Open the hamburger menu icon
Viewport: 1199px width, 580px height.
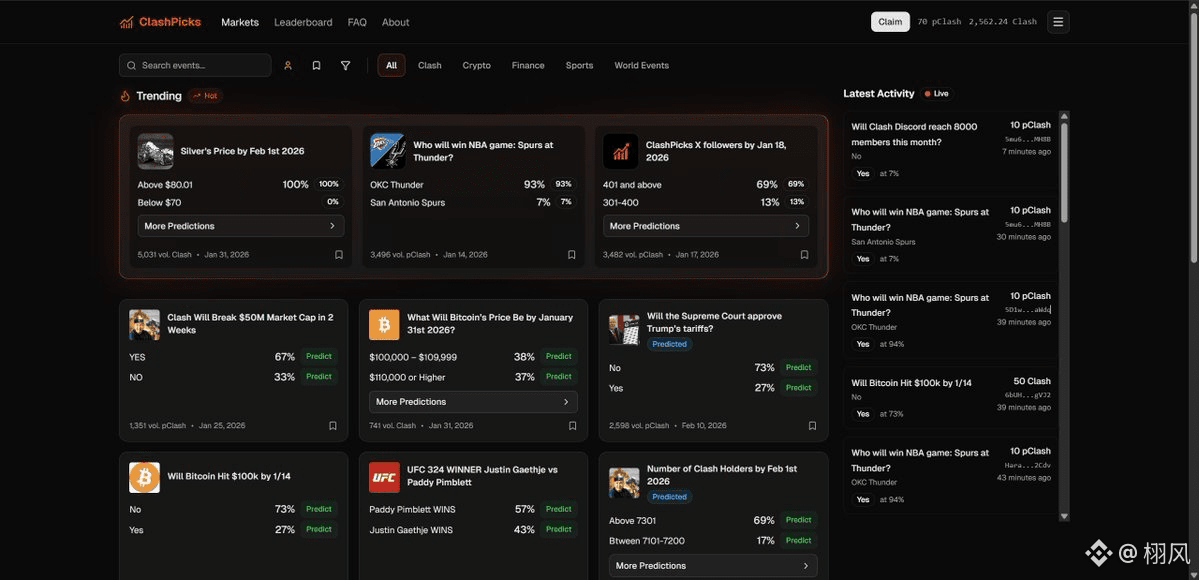click(x=1058, y=22)
